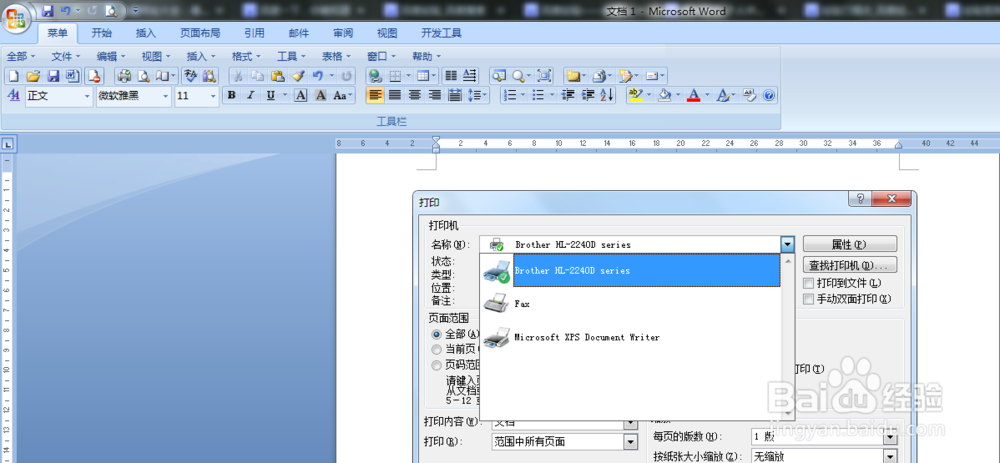Run spelling and grammar check icon
Screen dimensions: 1000x463
190,77
